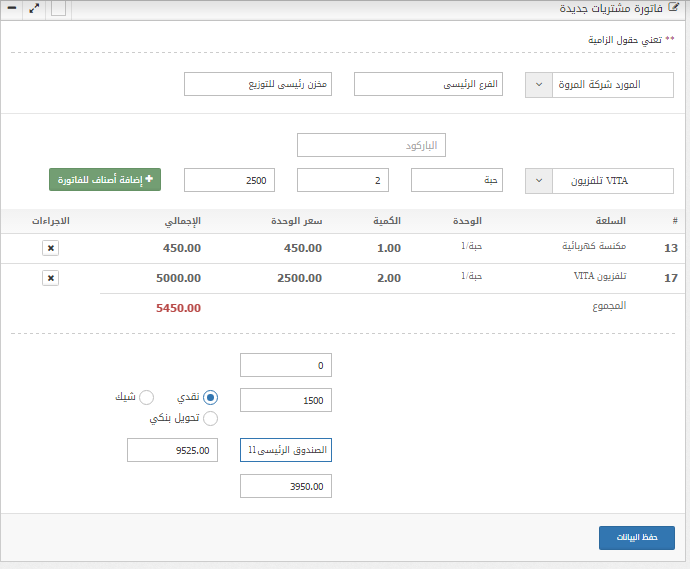
Task: Open the الفرع الرئيسى branch selector
Action: click(428, 84)
